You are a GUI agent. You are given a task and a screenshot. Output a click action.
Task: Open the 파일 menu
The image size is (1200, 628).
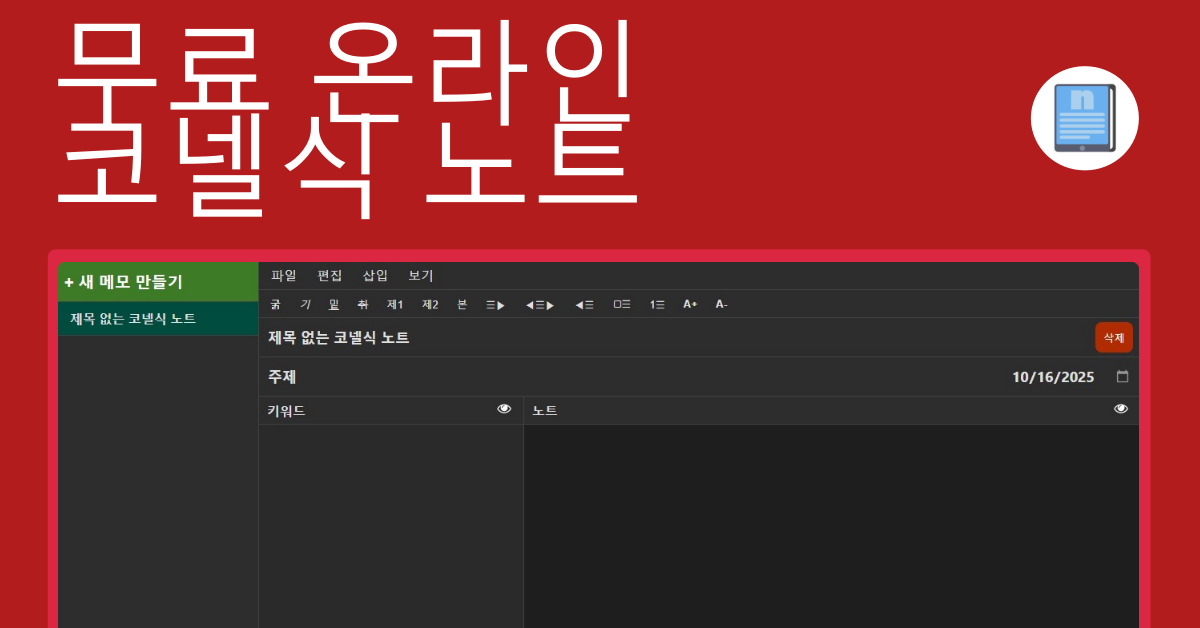284,276
